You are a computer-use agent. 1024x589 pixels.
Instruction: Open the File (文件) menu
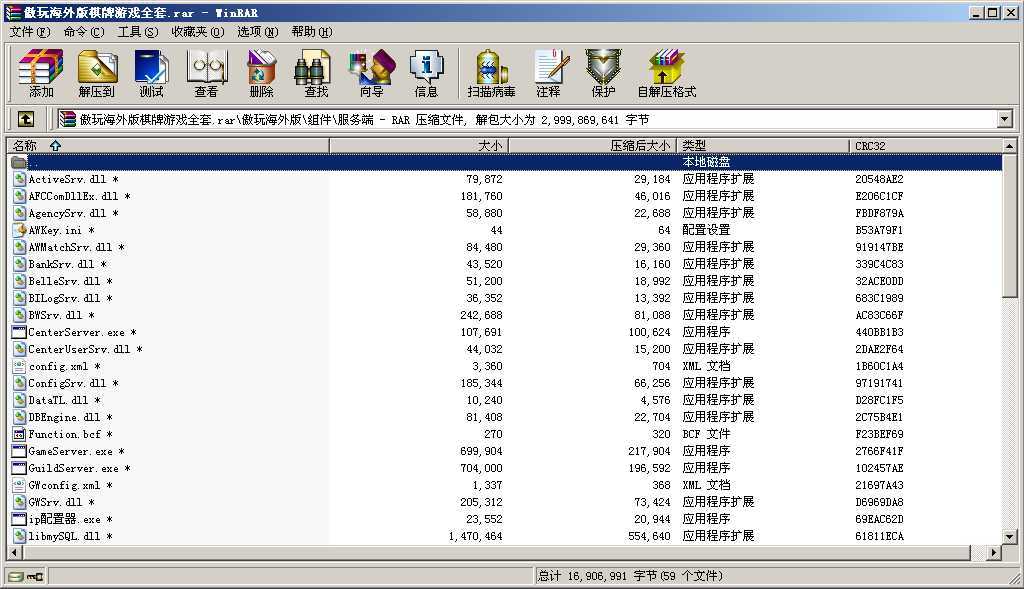click(x=30, y=32)
